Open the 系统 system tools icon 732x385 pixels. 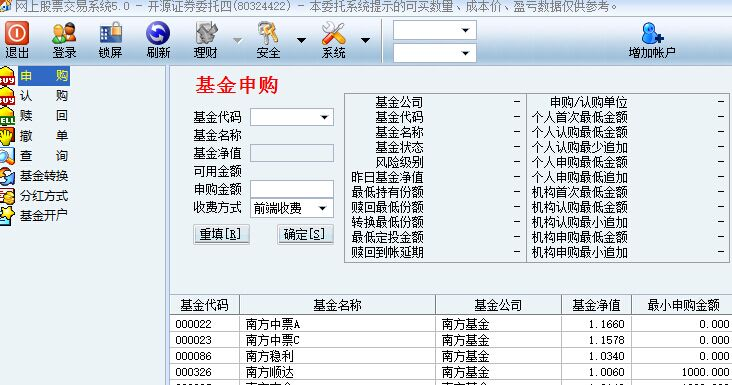[333, 33]
